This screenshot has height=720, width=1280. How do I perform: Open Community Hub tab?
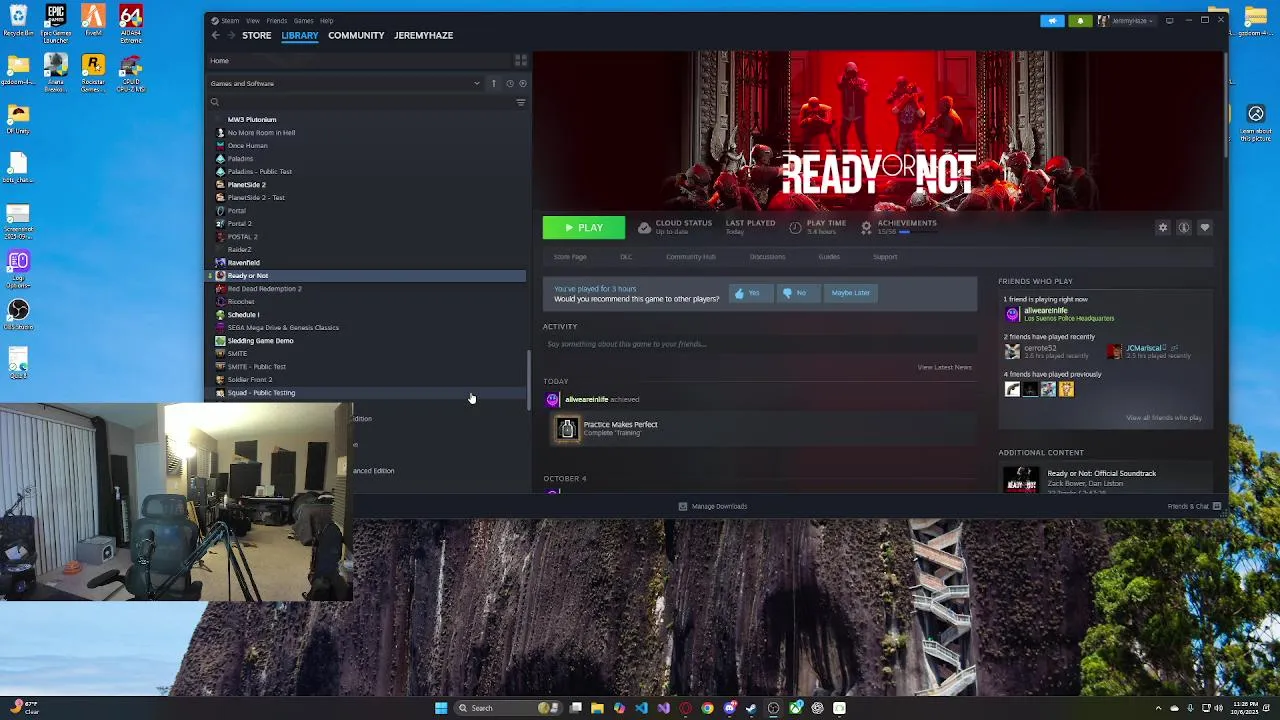pos(691,257)
